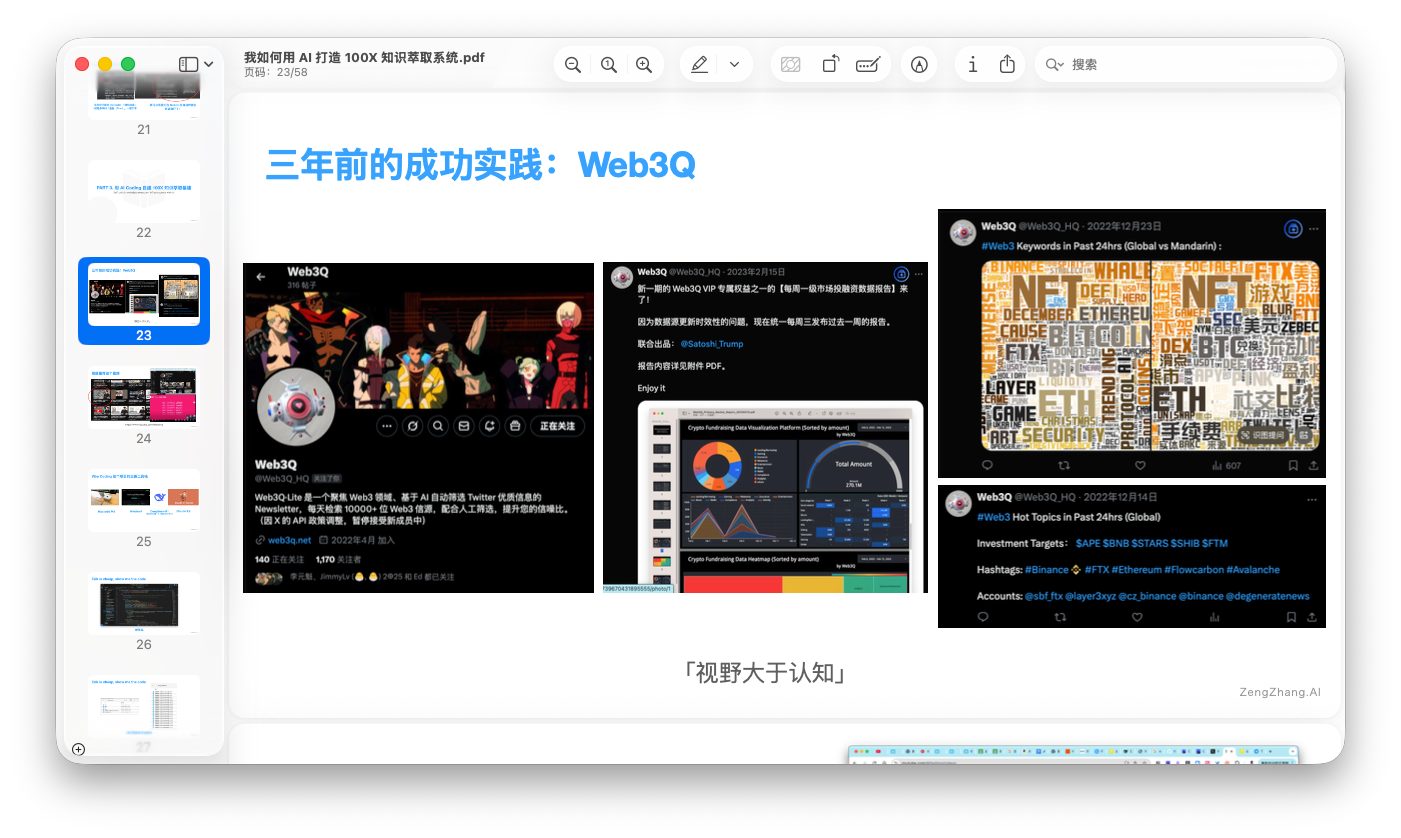The image size is (1401, 838).
Task: Click the fundraising dashboard image in the tweet
Action: point(780,496)
